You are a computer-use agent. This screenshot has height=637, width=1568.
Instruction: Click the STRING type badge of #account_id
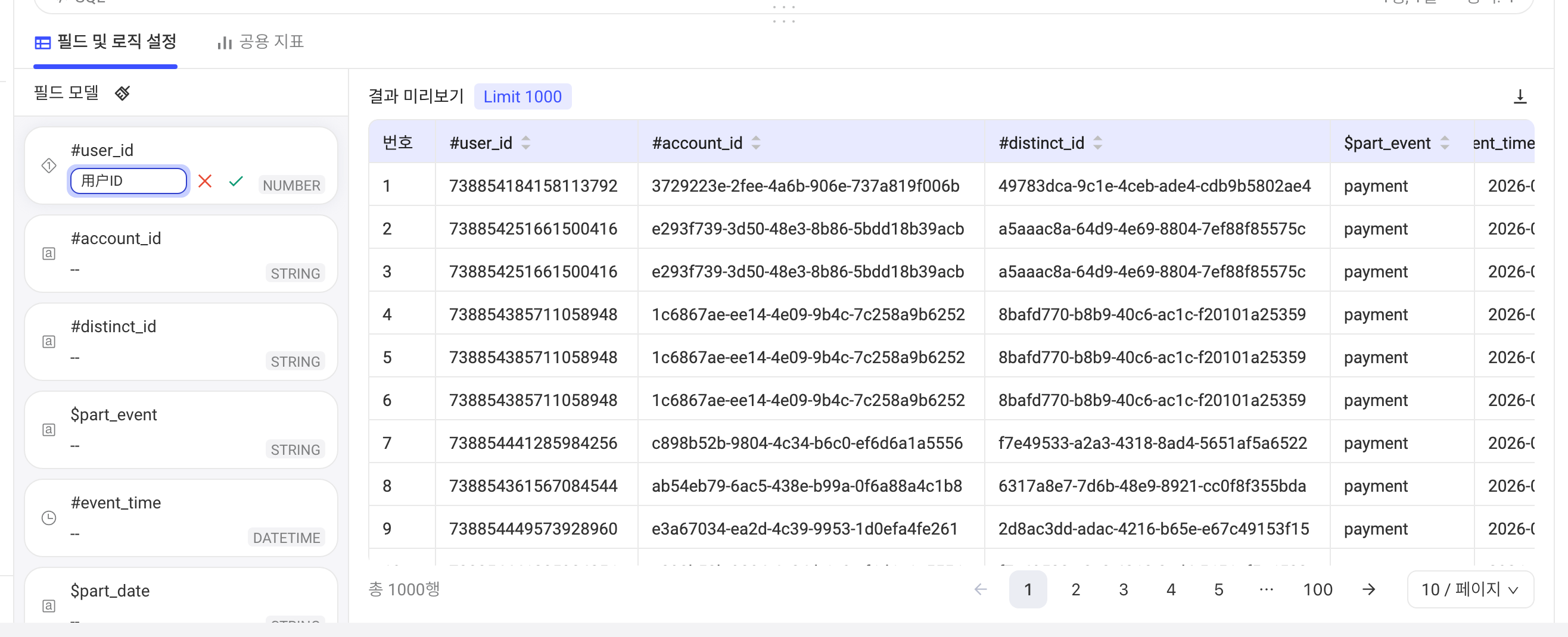point(295,273)
